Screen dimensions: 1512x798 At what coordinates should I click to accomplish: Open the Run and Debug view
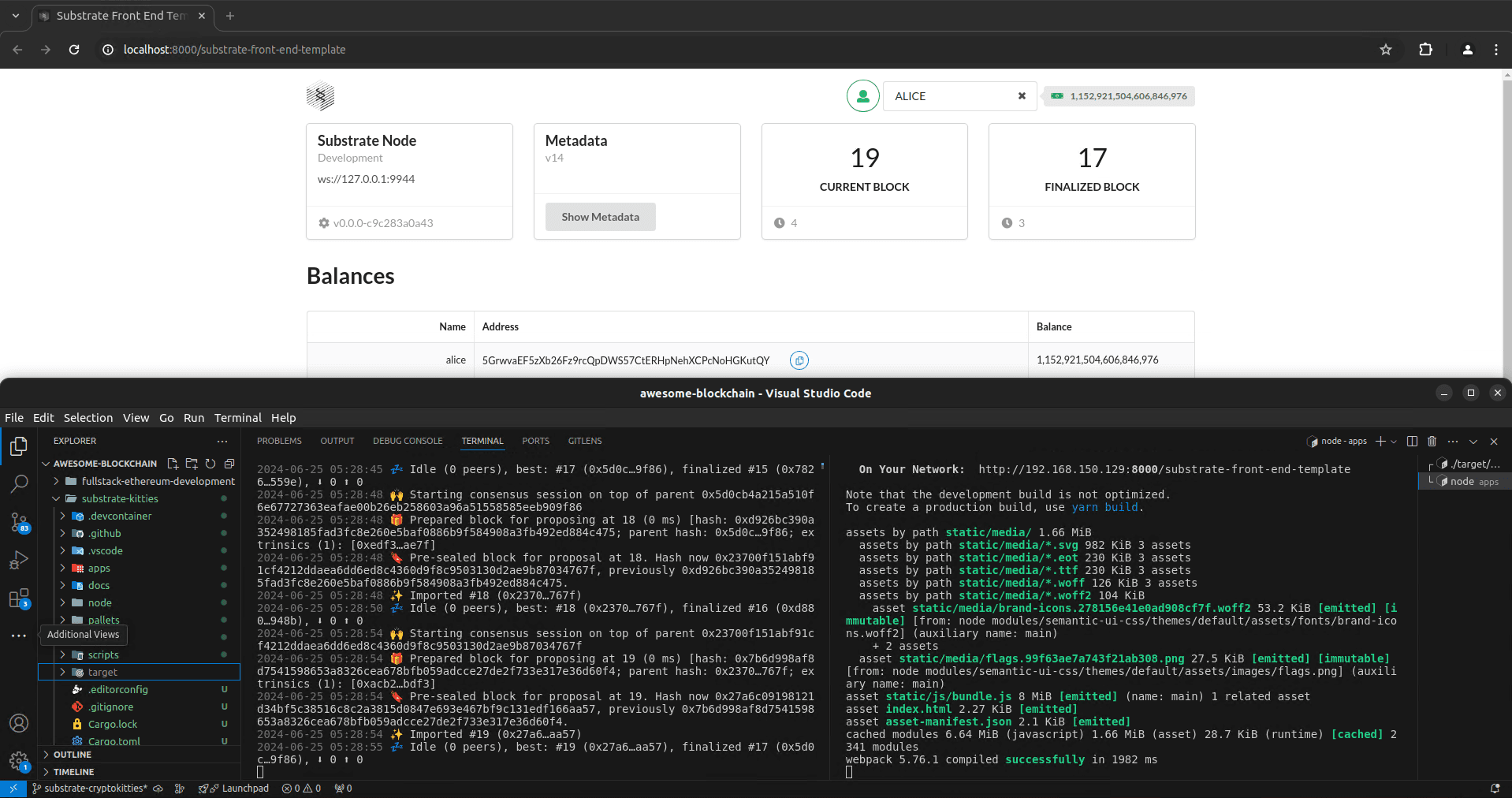pyautogui.click(x=19, y=560)
